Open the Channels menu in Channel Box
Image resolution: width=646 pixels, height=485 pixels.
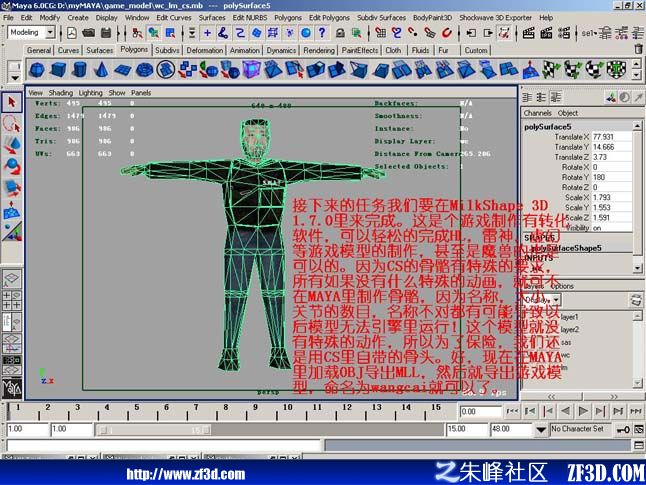click(x=537, y=113)
